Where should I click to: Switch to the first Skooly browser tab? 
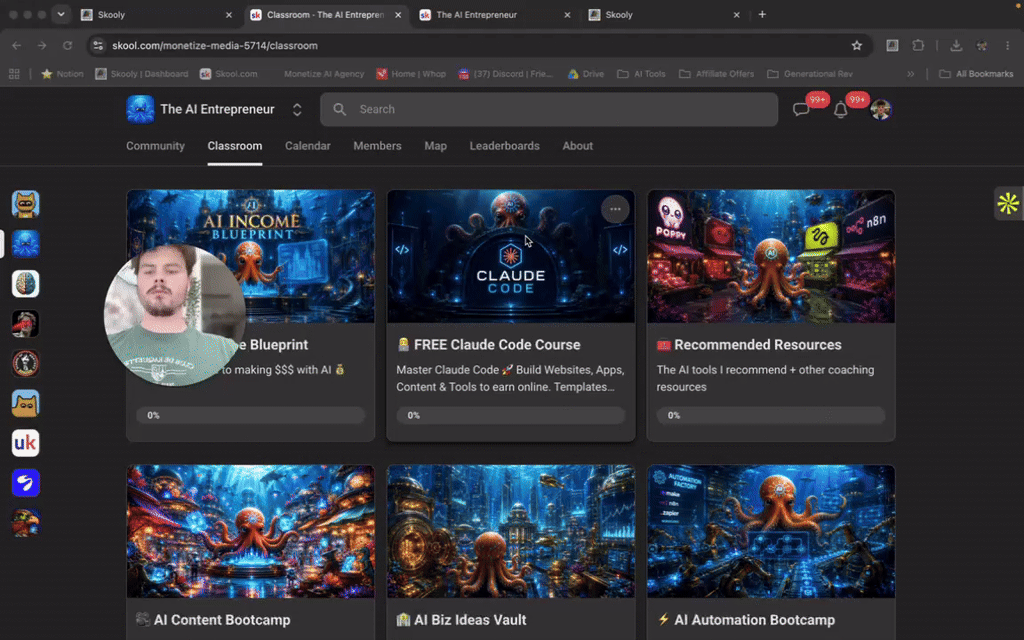click(x=155, y=14)
